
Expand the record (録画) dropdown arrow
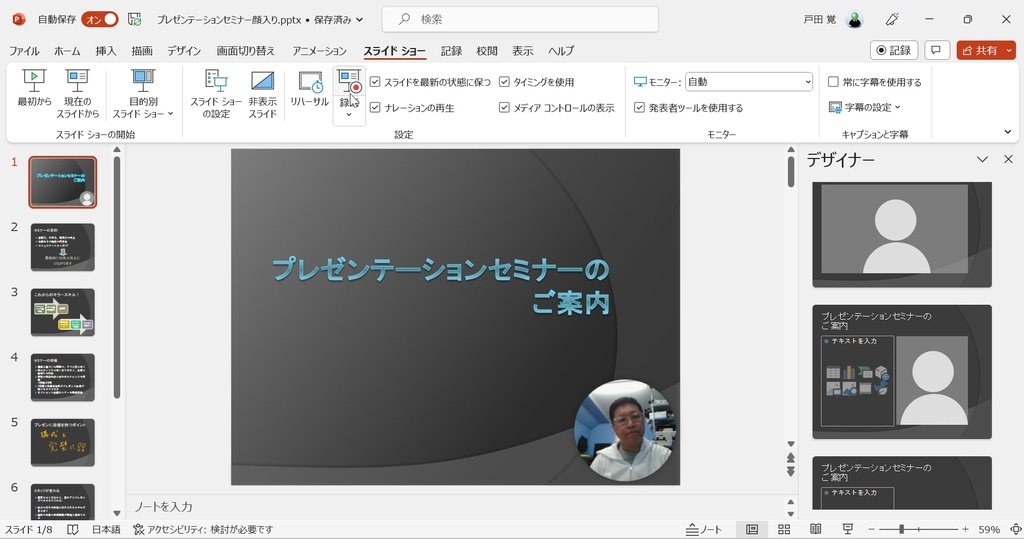click(x=349, y=115)
